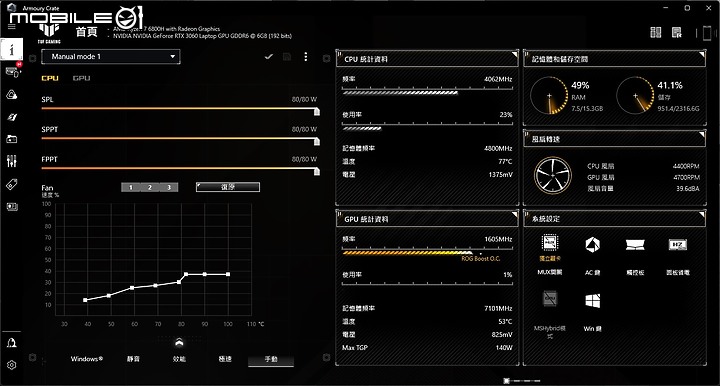Open the GameVisual sidebar icon
The image size is (720, 386).
tap(12, 117)
